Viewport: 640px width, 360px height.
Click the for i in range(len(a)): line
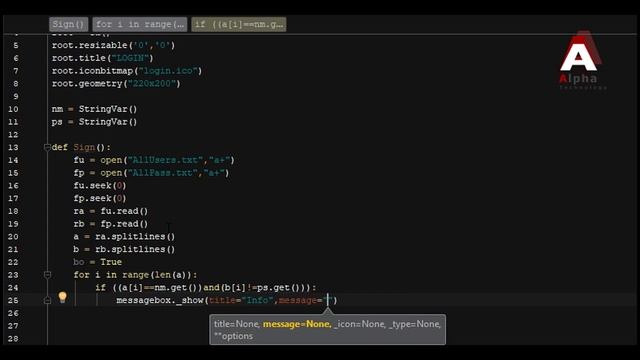coord(135,275)
